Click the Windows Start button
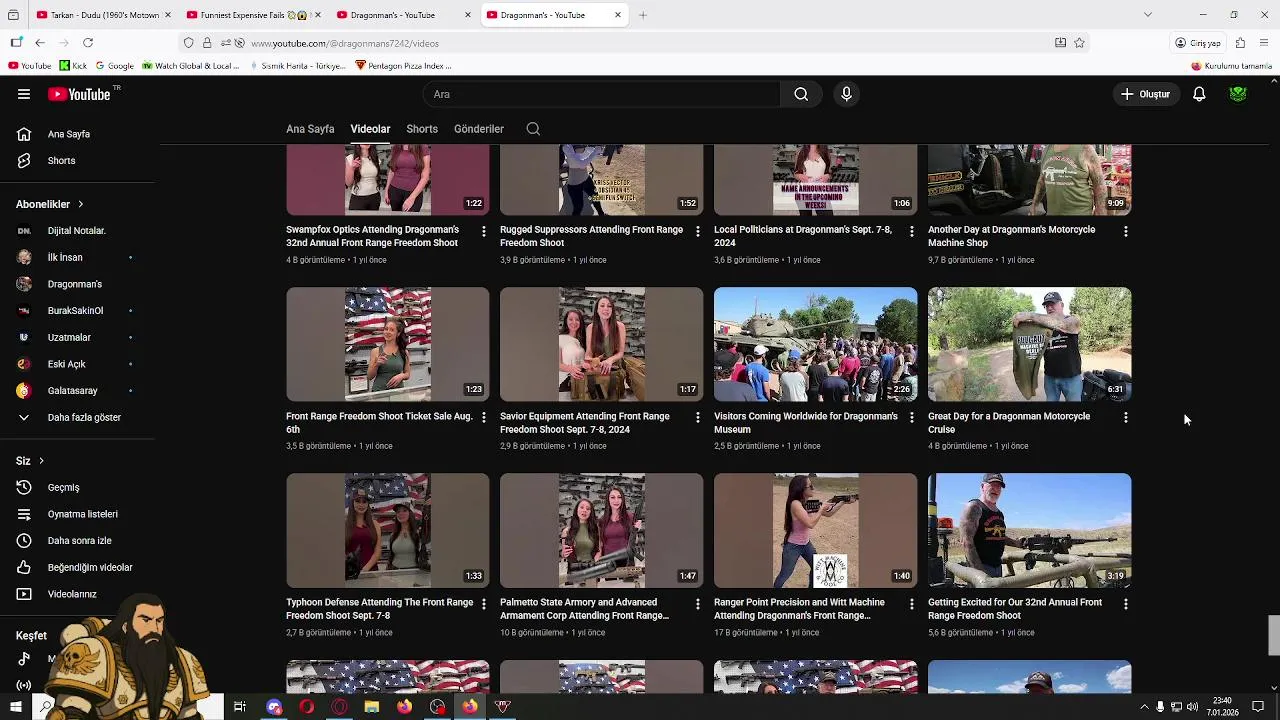 click(15, 707)
